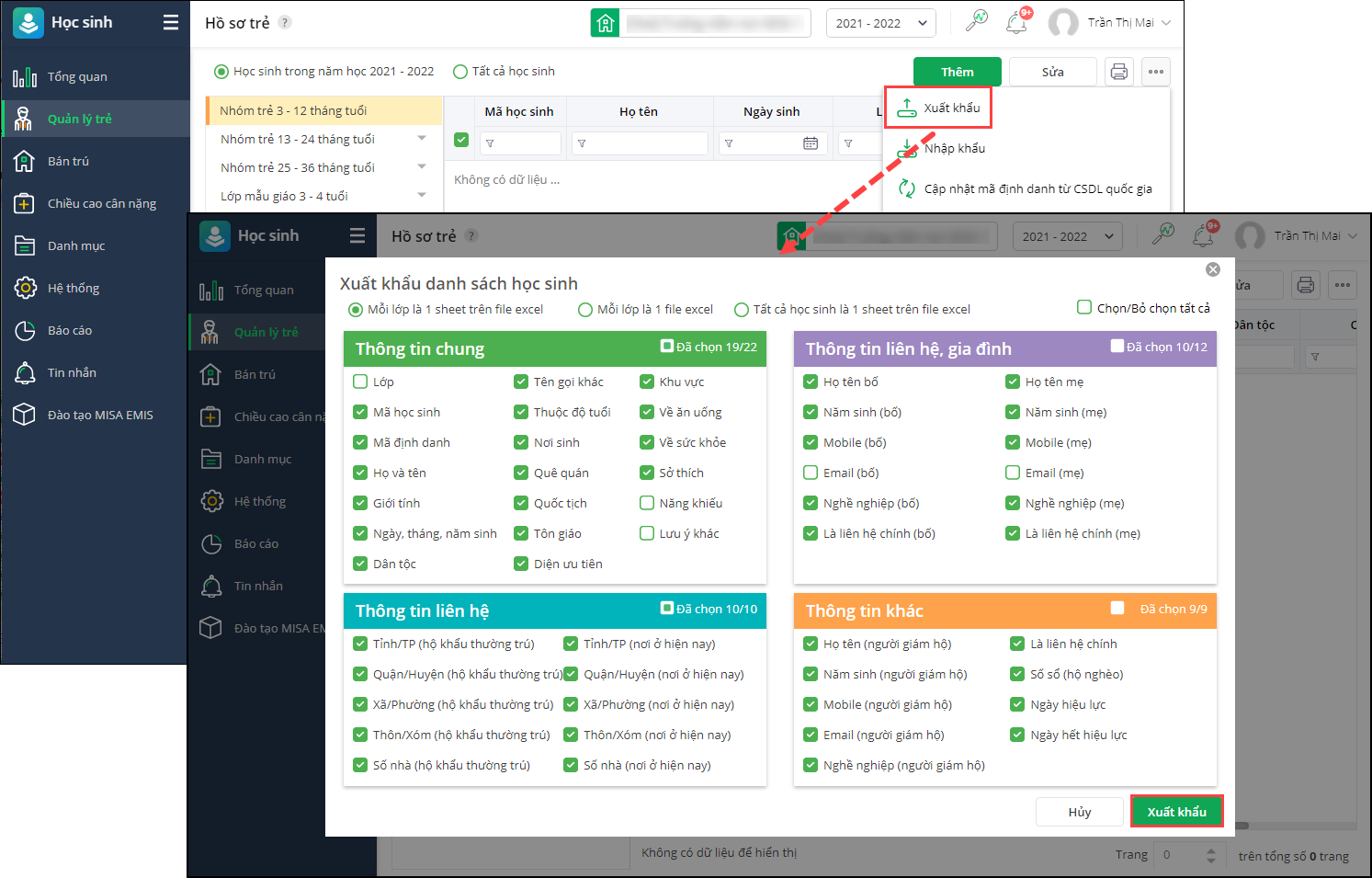Click the Mã học sinh filter input field
Screen dimensions: 1372x878
coord(520,143)
